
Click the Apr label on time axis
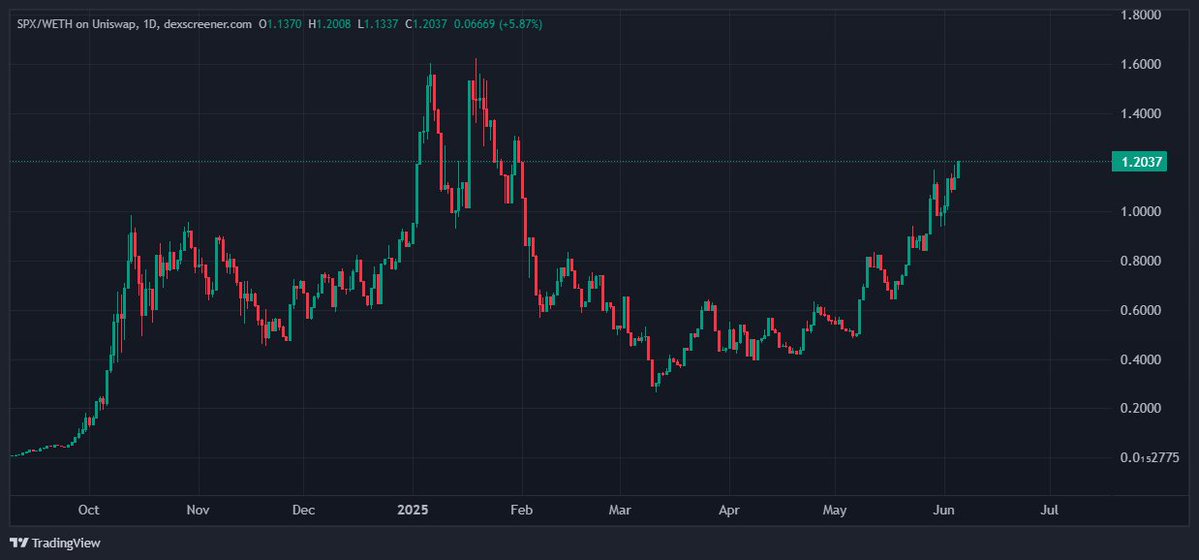point(729,510)
